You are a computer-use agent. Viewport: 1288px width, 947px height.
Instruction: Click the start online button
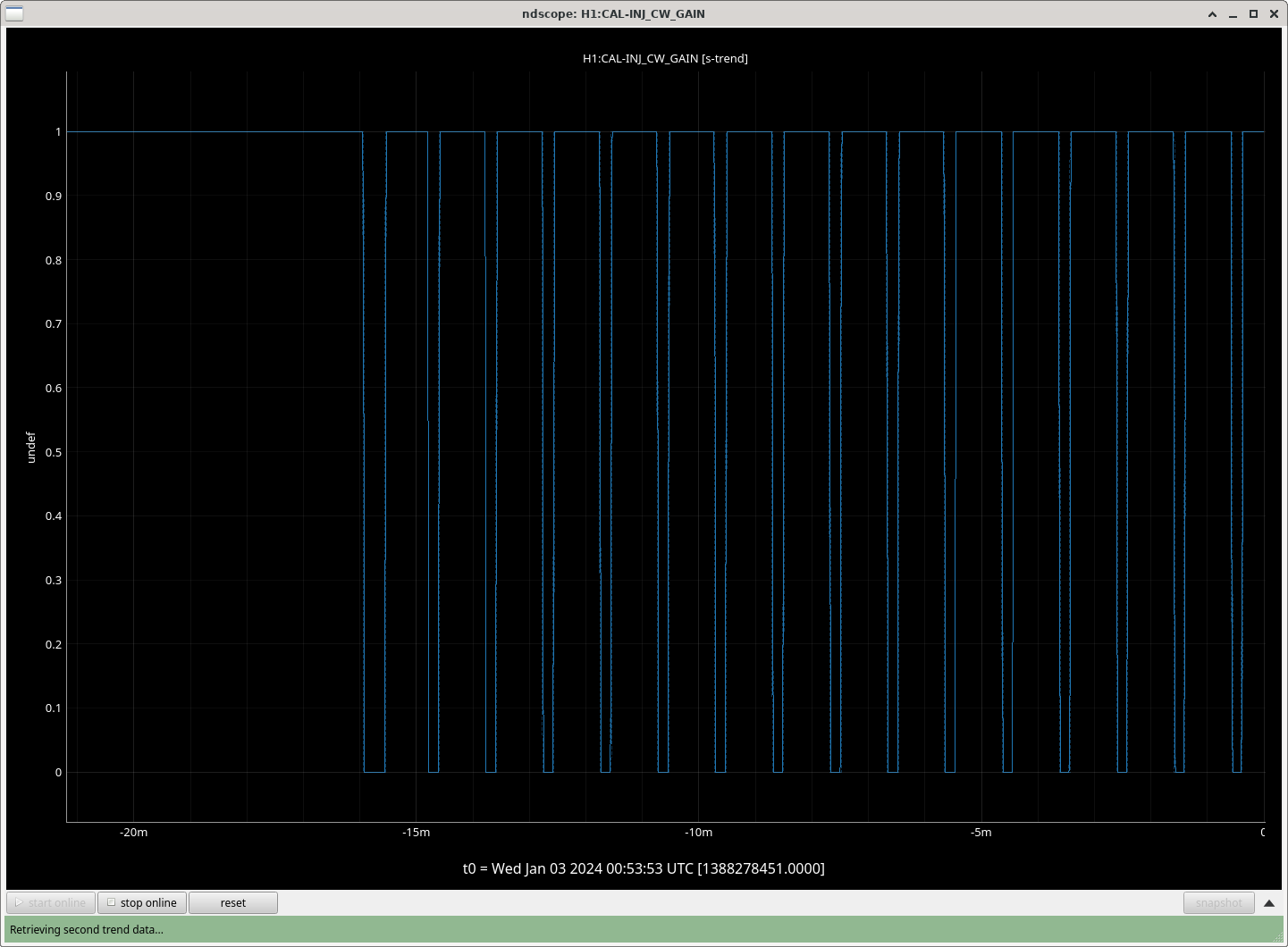[x=51, y=902]
